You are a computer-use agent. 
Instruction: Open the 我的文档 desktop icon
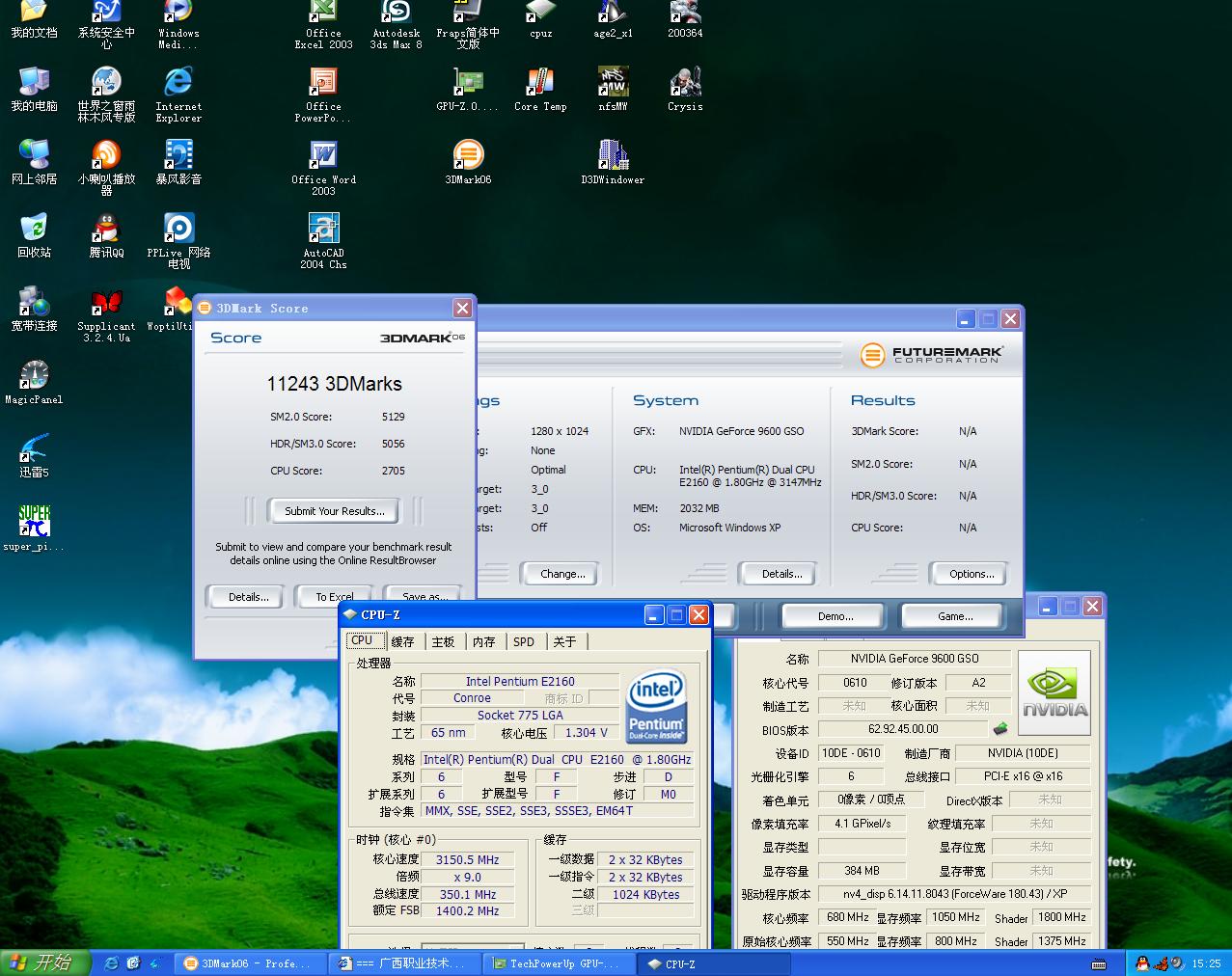click(x=34, y=19)
